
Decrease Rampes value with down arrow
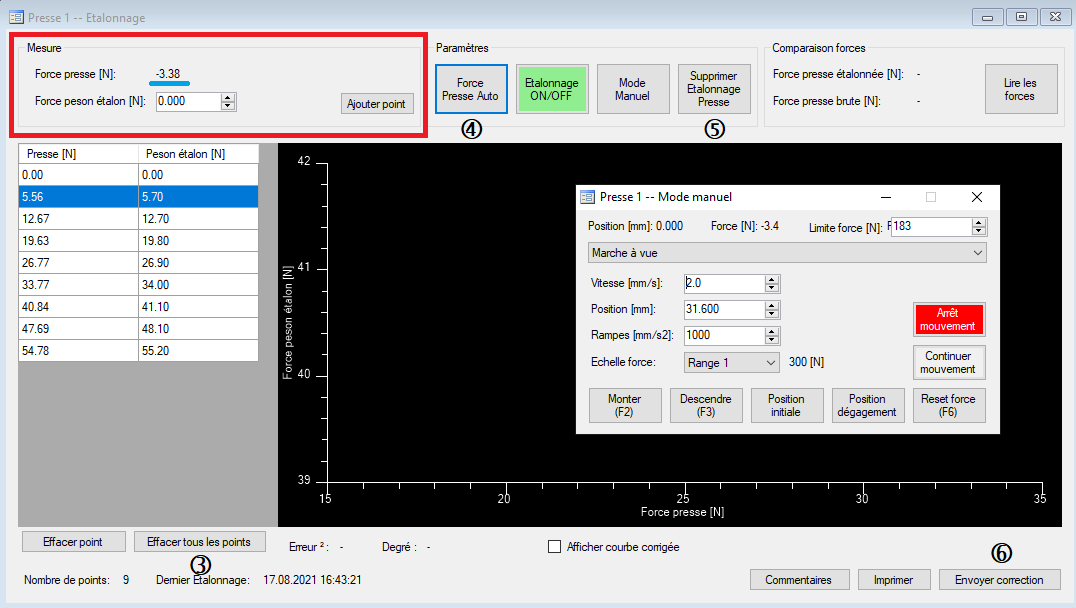772,340
